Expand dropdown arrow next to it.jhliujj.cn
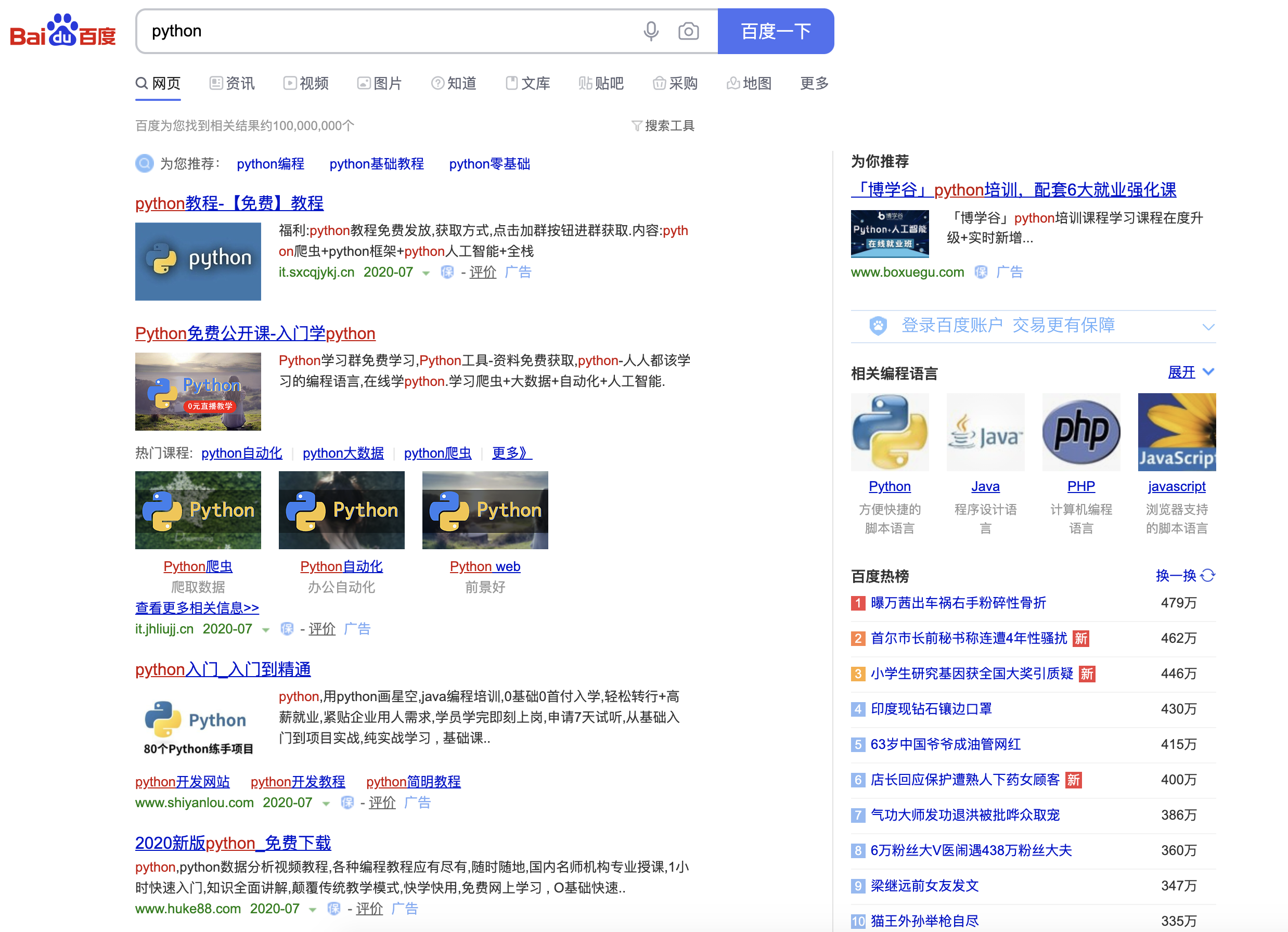 pyautogui.click(x=265, y=630)
